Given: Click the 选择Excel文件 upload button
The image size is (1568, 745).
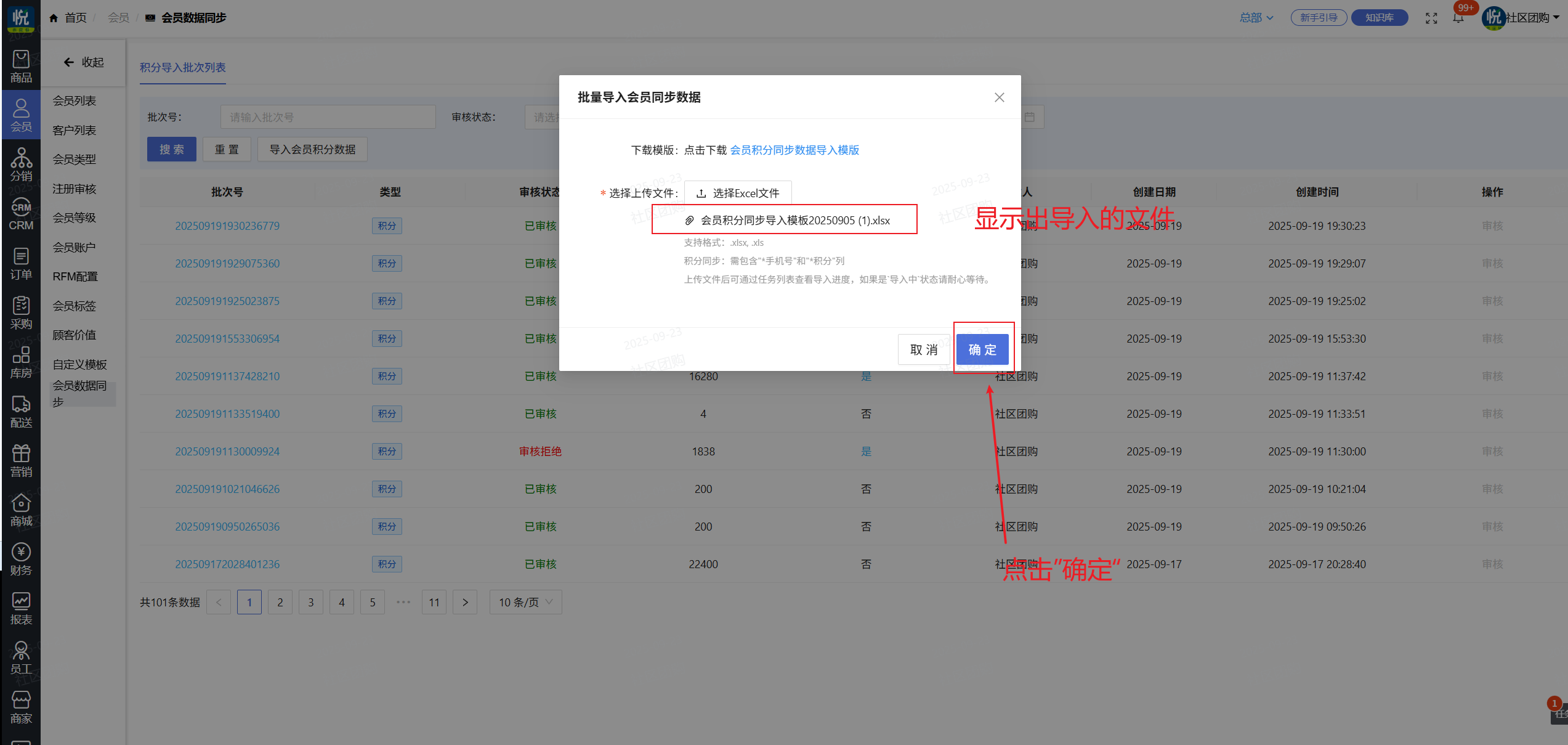Looking at the screenshot, I should click(x=738, y=193).
